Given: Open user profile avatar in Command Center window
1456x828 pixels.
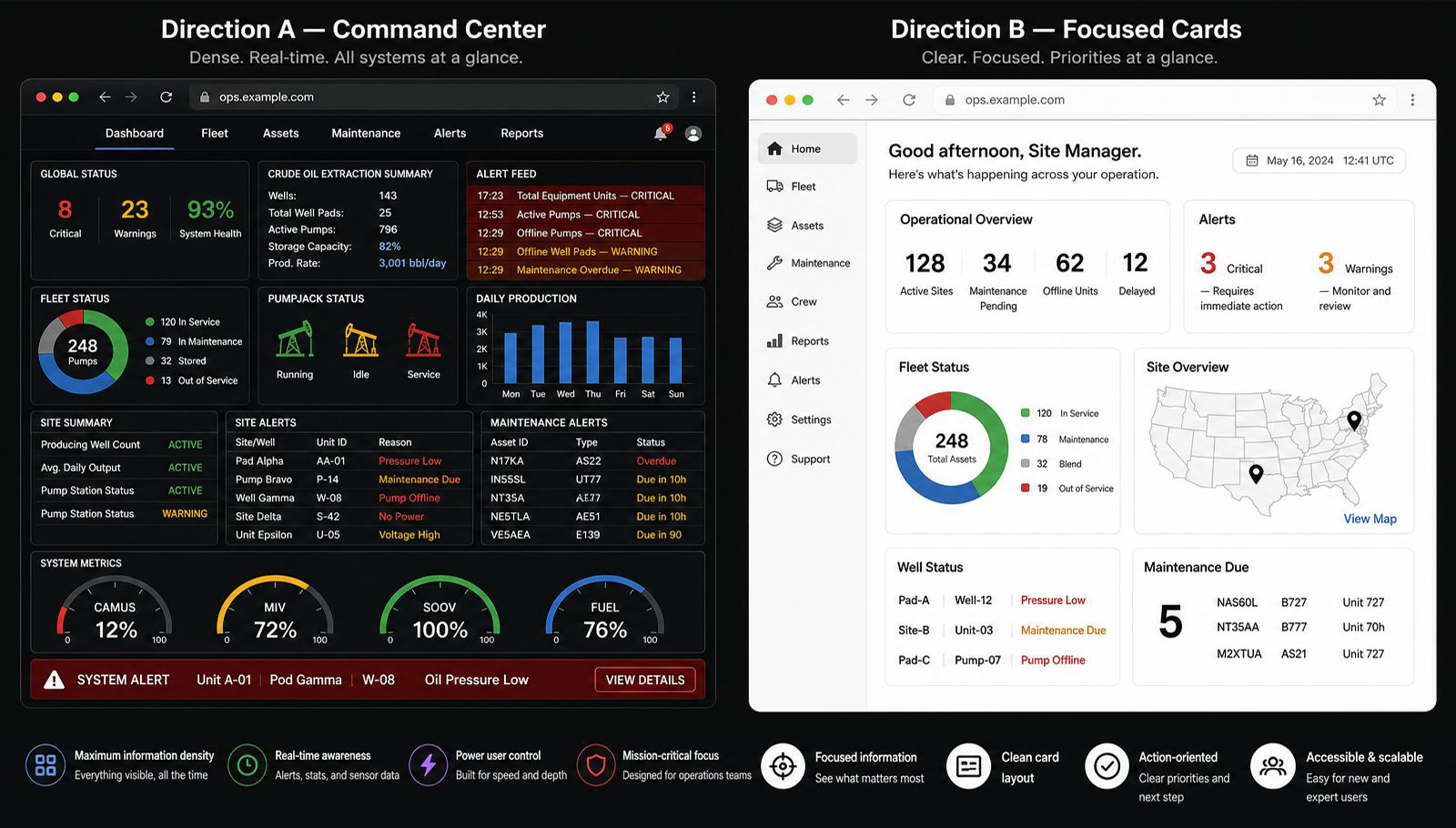Looking at the screenshot, I should [693, 134].
